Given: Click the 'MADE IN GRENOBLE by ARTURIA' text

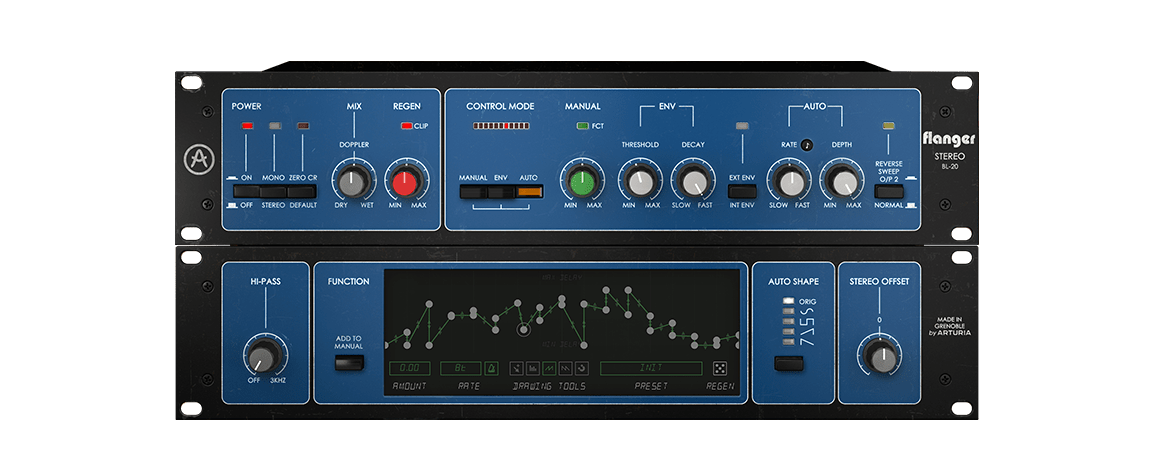Looking at the screenshot, I should 949,326.
